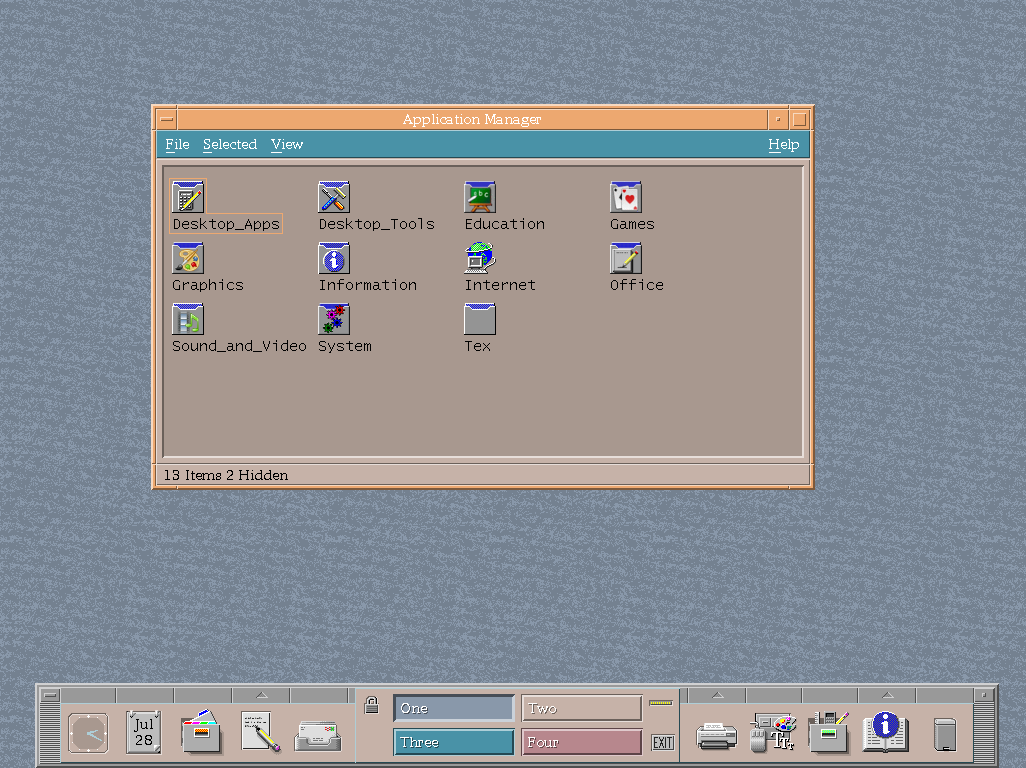This screenshot has width=1026, height=768.
Task: Lock the screen using the padlock icon
Action: pos(371,705)
